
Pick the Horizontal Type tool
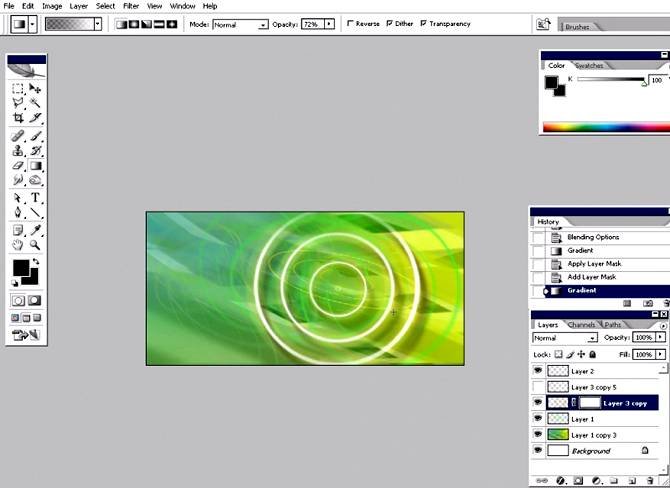(x=35, y=198)
